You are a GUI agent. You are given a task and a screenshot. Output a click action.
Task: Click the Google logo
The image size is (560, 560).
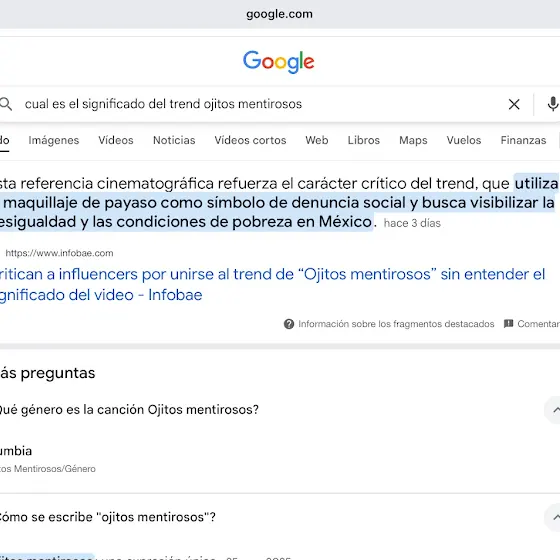click(x=279, y=62)
